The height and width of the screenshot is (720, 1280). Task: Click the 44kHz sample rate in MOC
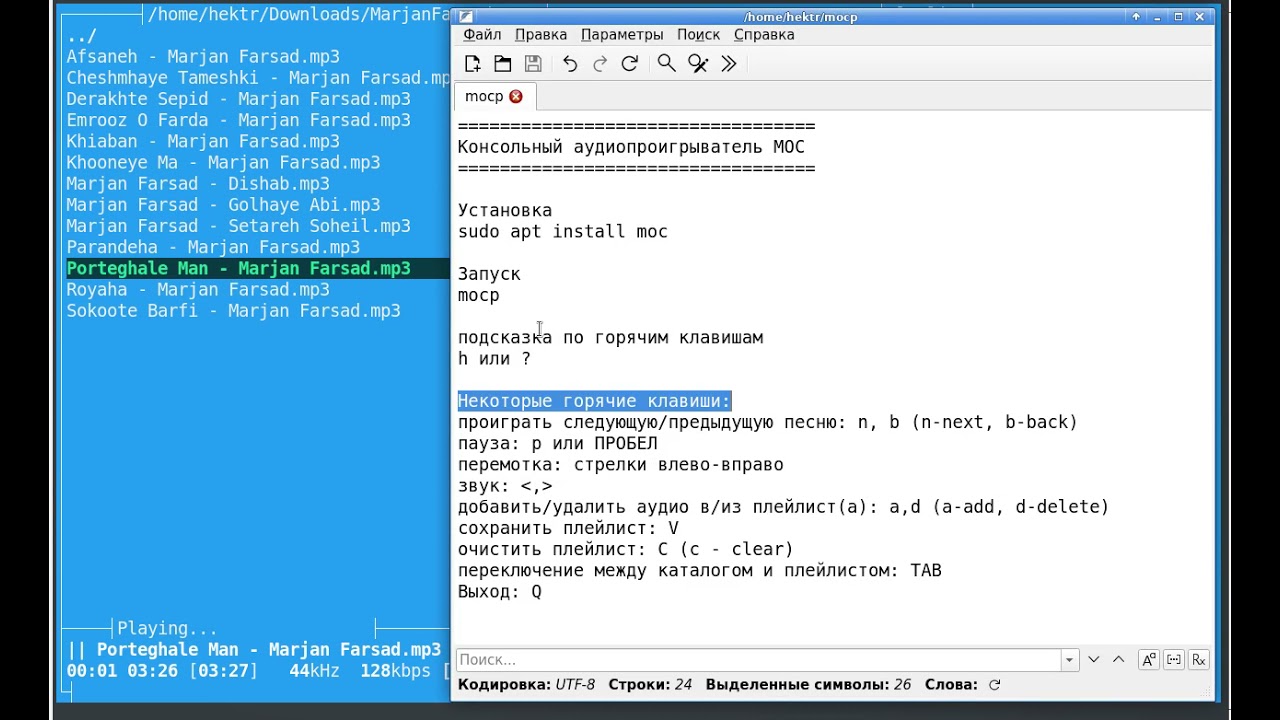pos(314,671)
